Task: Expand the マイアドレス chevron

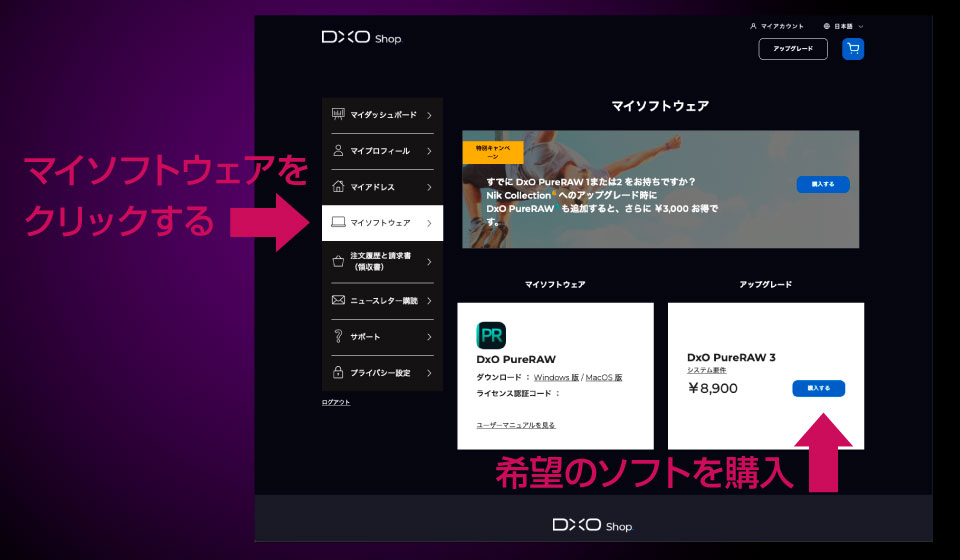Action: pos(429,187)
